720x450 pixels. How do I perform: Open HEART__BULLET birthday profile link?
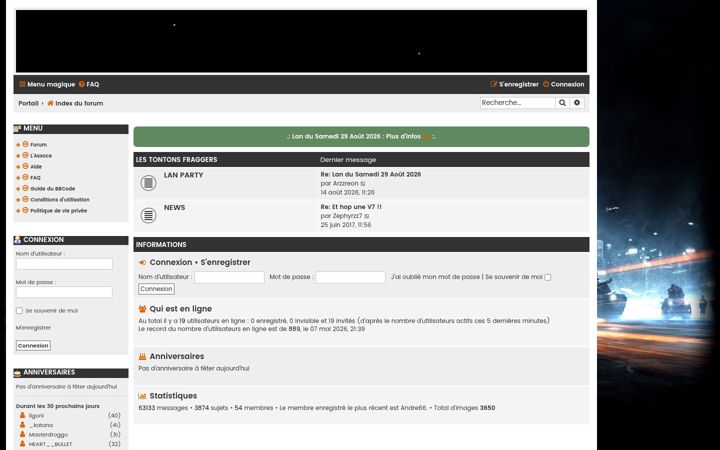[51, 444]
